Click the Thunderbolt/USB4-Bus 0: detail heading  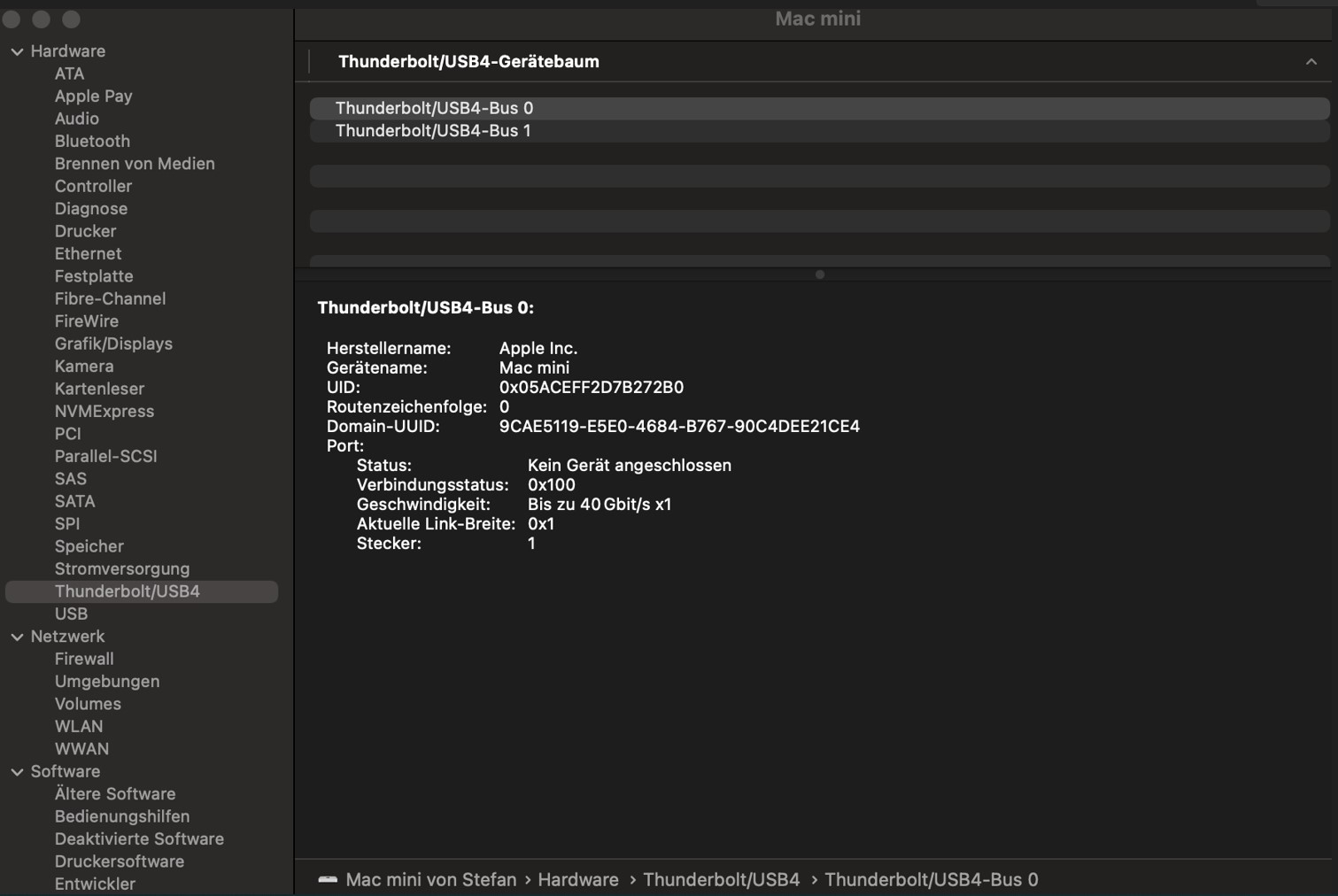426,308
